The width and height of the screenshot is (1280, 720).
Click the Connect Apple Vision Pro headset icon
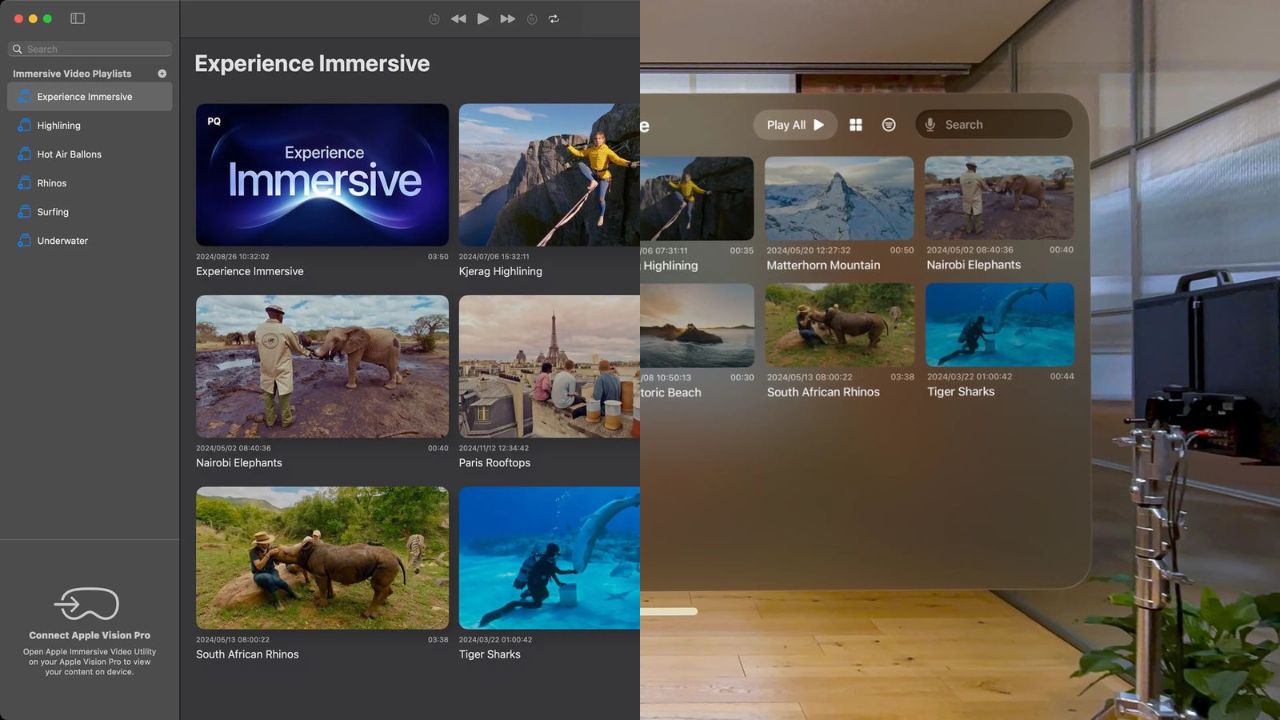(88, 604)
